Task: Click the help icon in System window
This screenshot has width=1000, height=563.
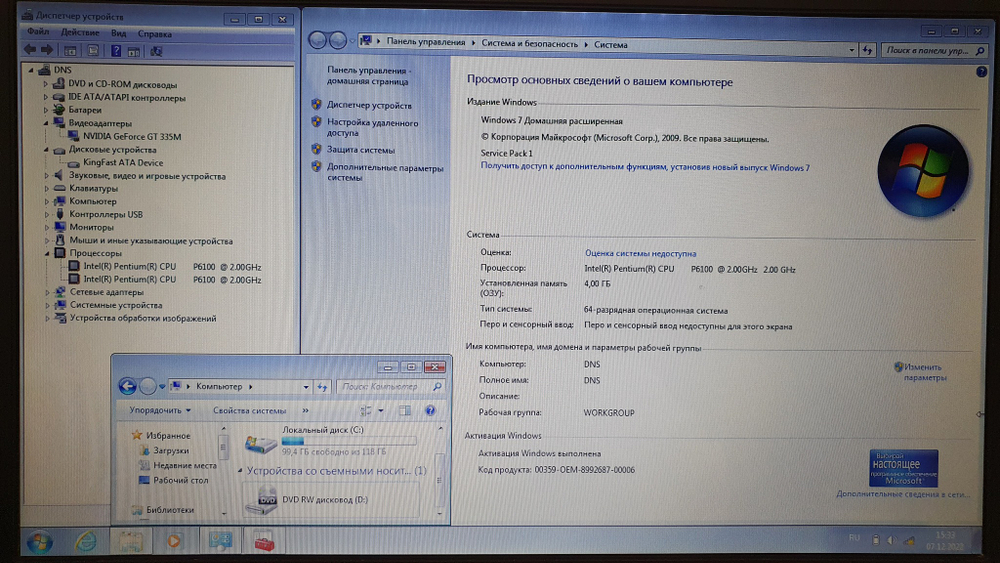Action: (x=981, y=72)
